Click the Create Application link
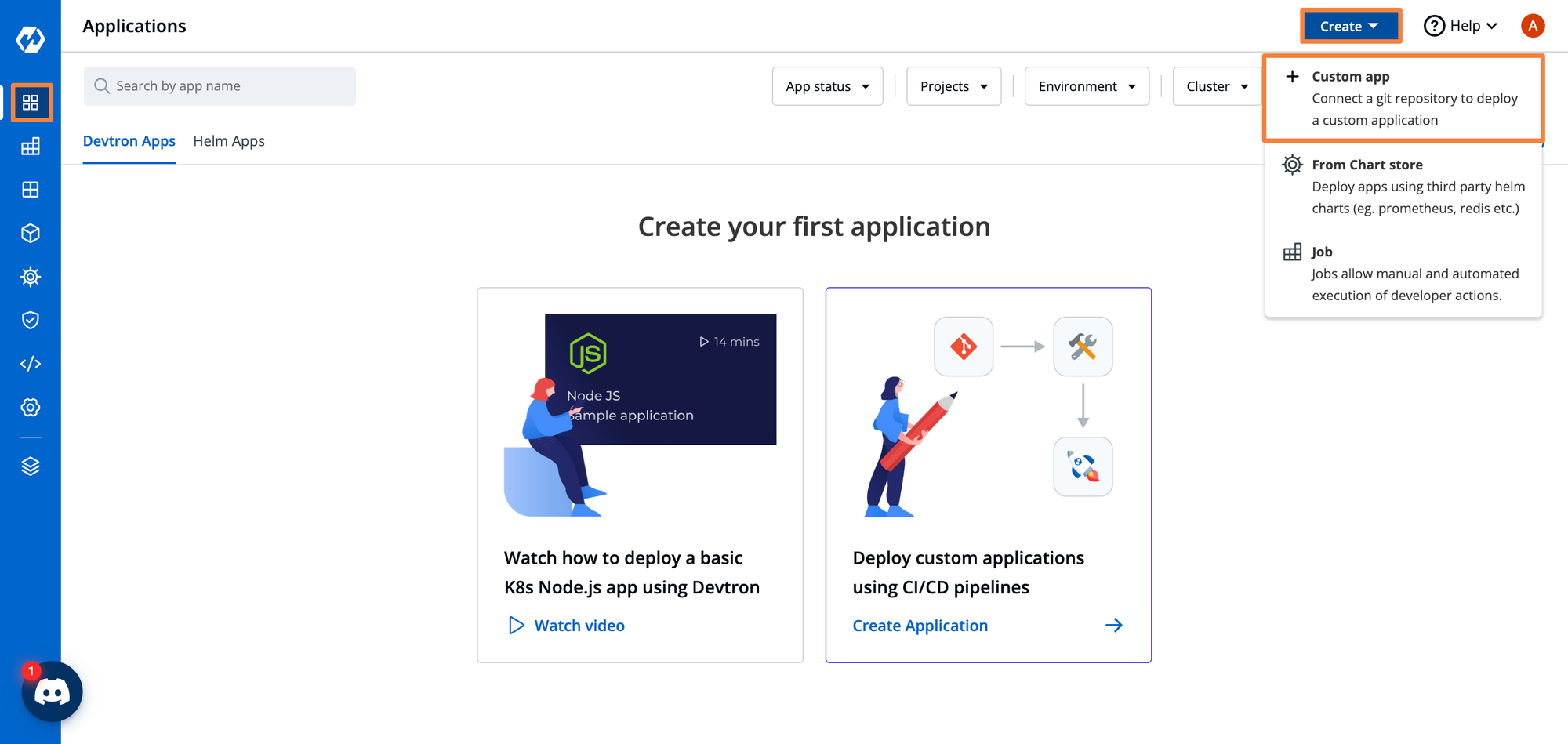Image resolution: width=1568 pixels, height=744 pixels. click(920, 626)
